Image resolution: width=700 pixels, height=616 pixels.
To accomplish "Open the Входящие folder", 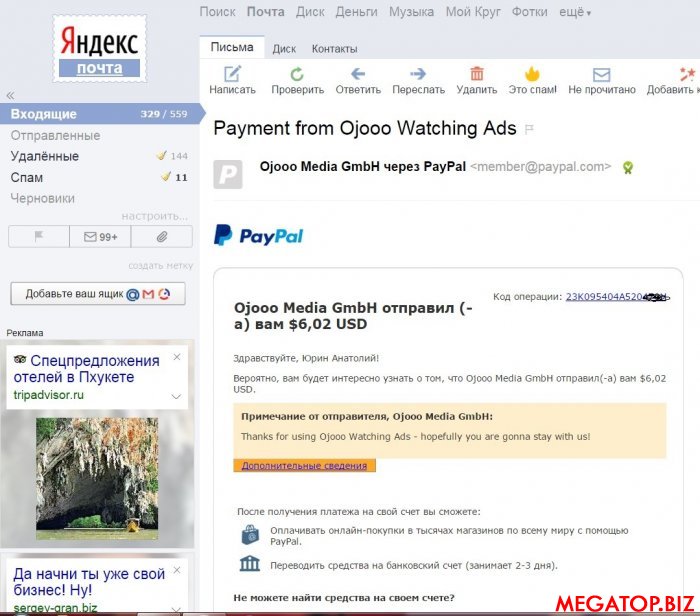I will coord(100,114).
